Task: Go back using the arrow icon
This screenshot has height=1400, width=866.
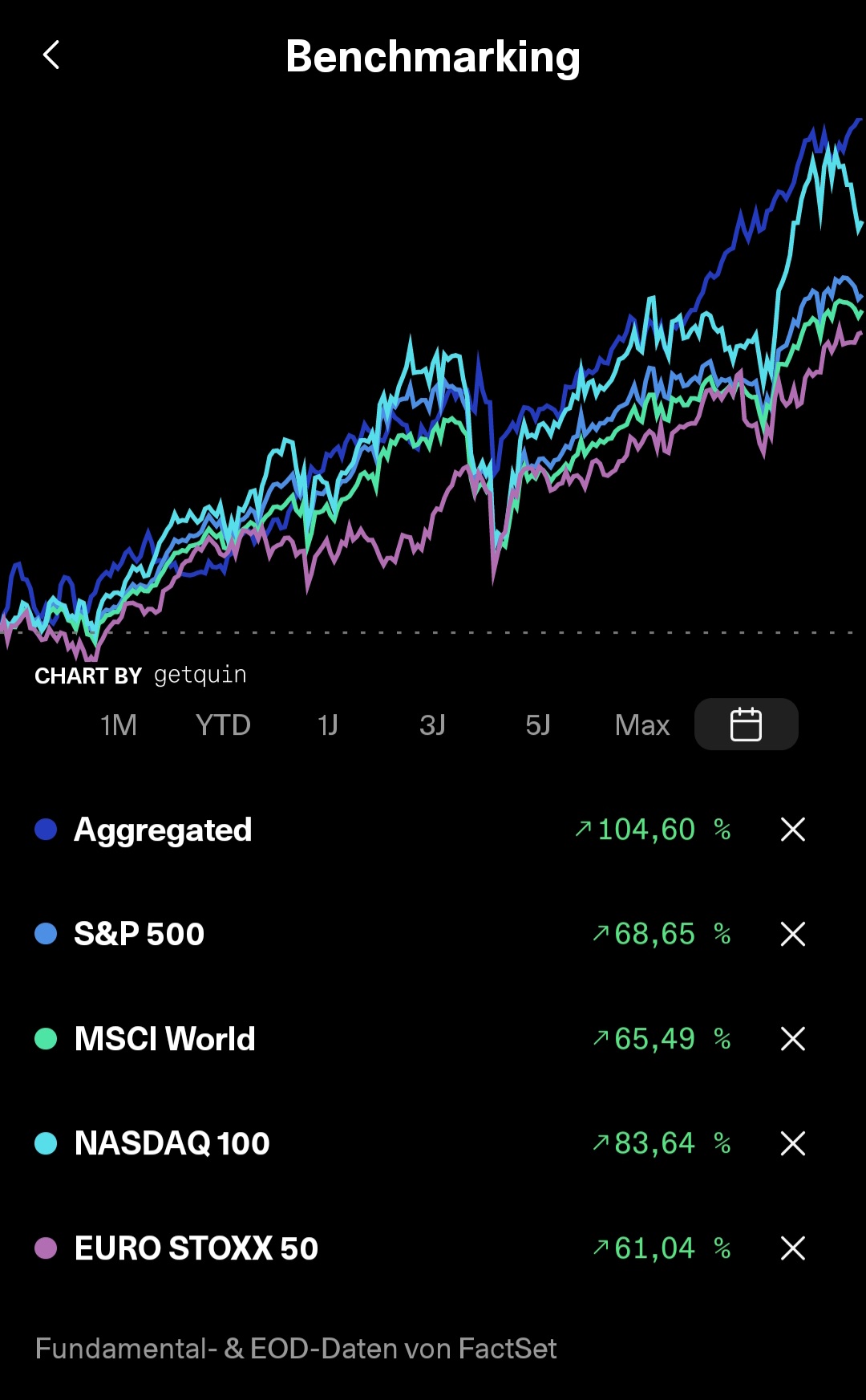Action: (x=51, y=55)
